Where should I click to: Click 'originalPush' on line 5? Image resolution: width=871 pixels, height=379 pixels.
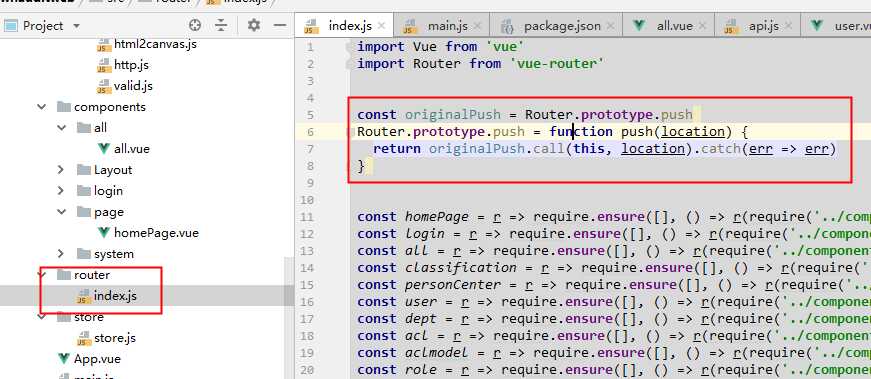pos(453,114)
